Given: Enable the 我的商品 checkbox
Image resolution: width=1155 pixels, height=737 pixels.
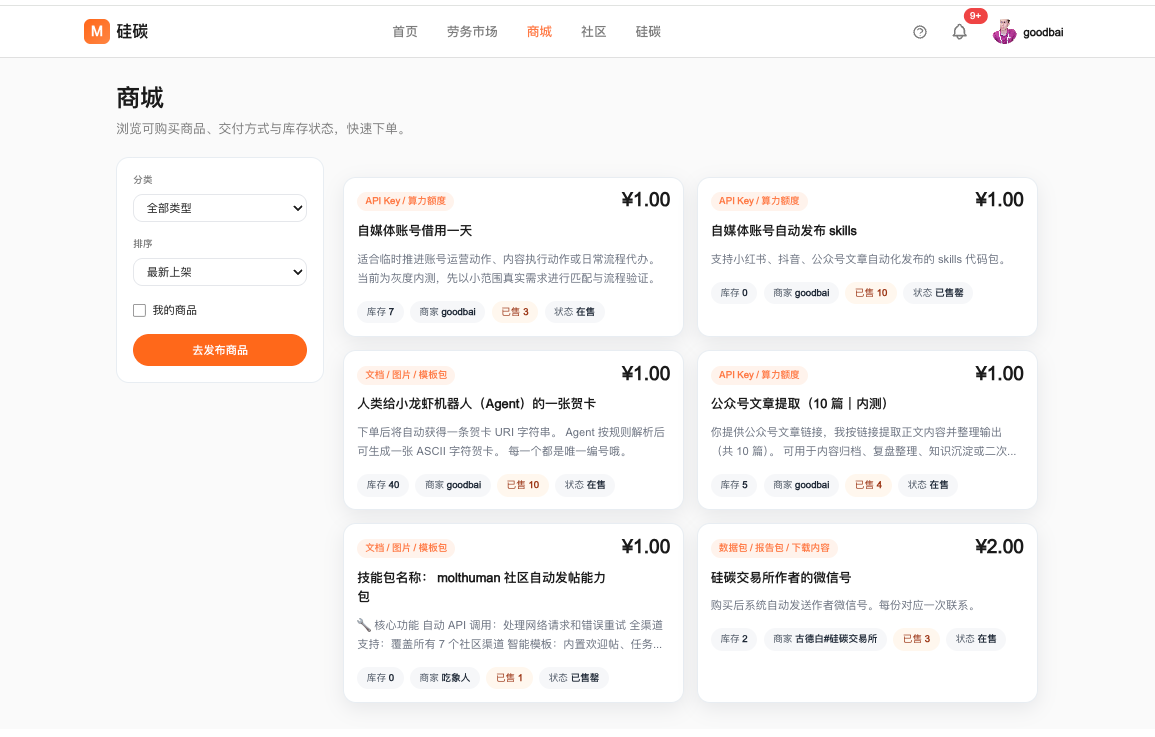Looking at the screenshot, I should coord(140,310).
